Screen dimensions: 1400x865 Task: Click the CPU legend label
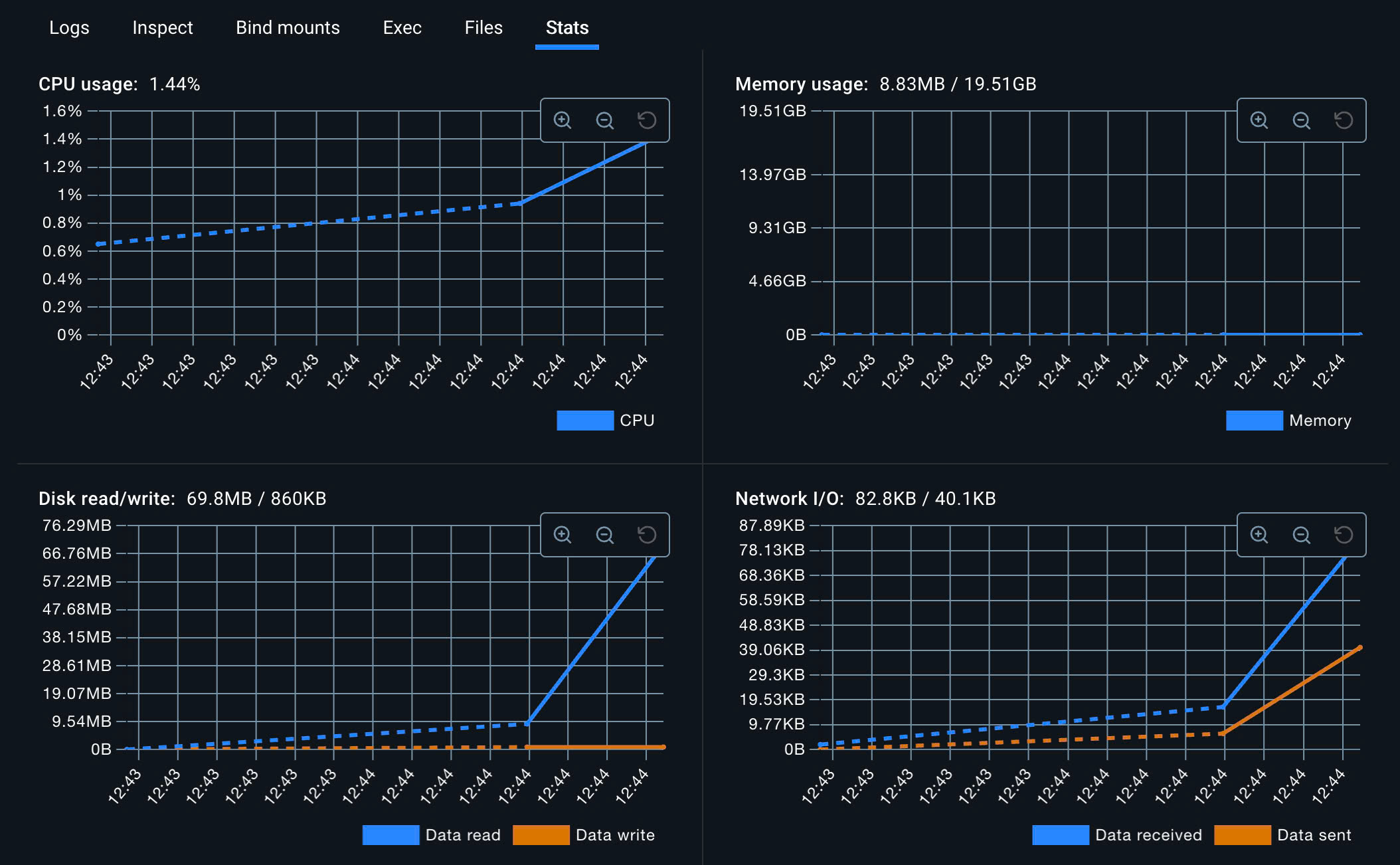point(637,421)
